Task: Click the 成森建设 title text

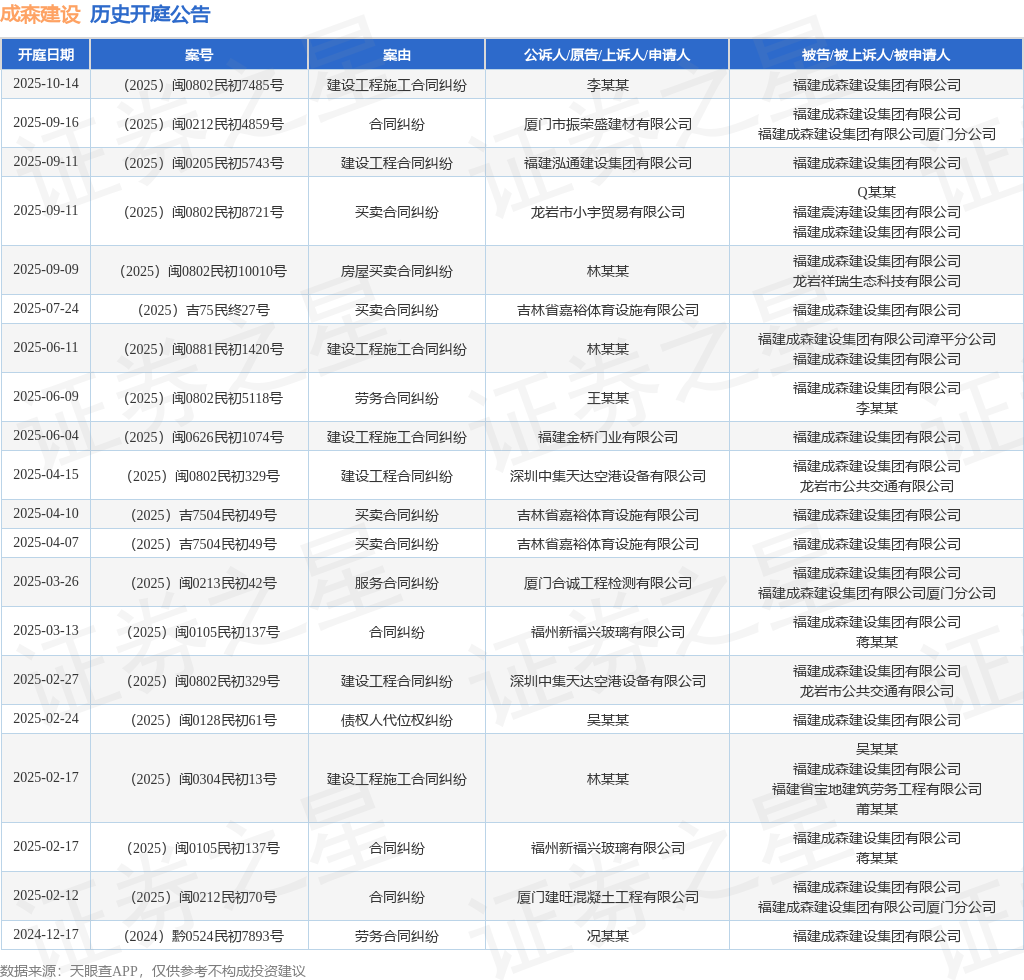Action: click(40, 14)
